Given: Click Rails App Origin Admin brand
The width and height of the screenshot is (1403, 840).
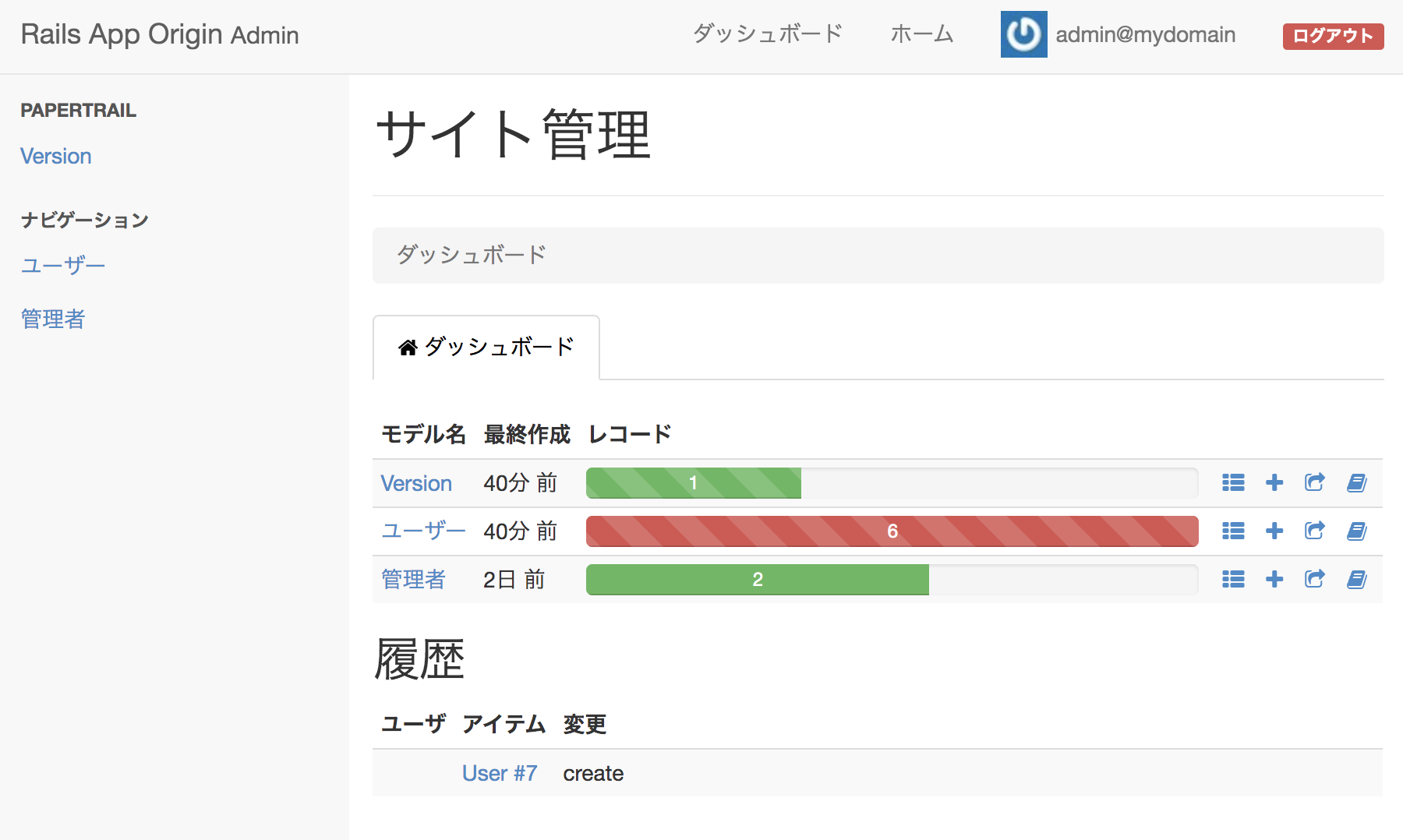Looking at the screenshot, I should (x=160, y=35).
